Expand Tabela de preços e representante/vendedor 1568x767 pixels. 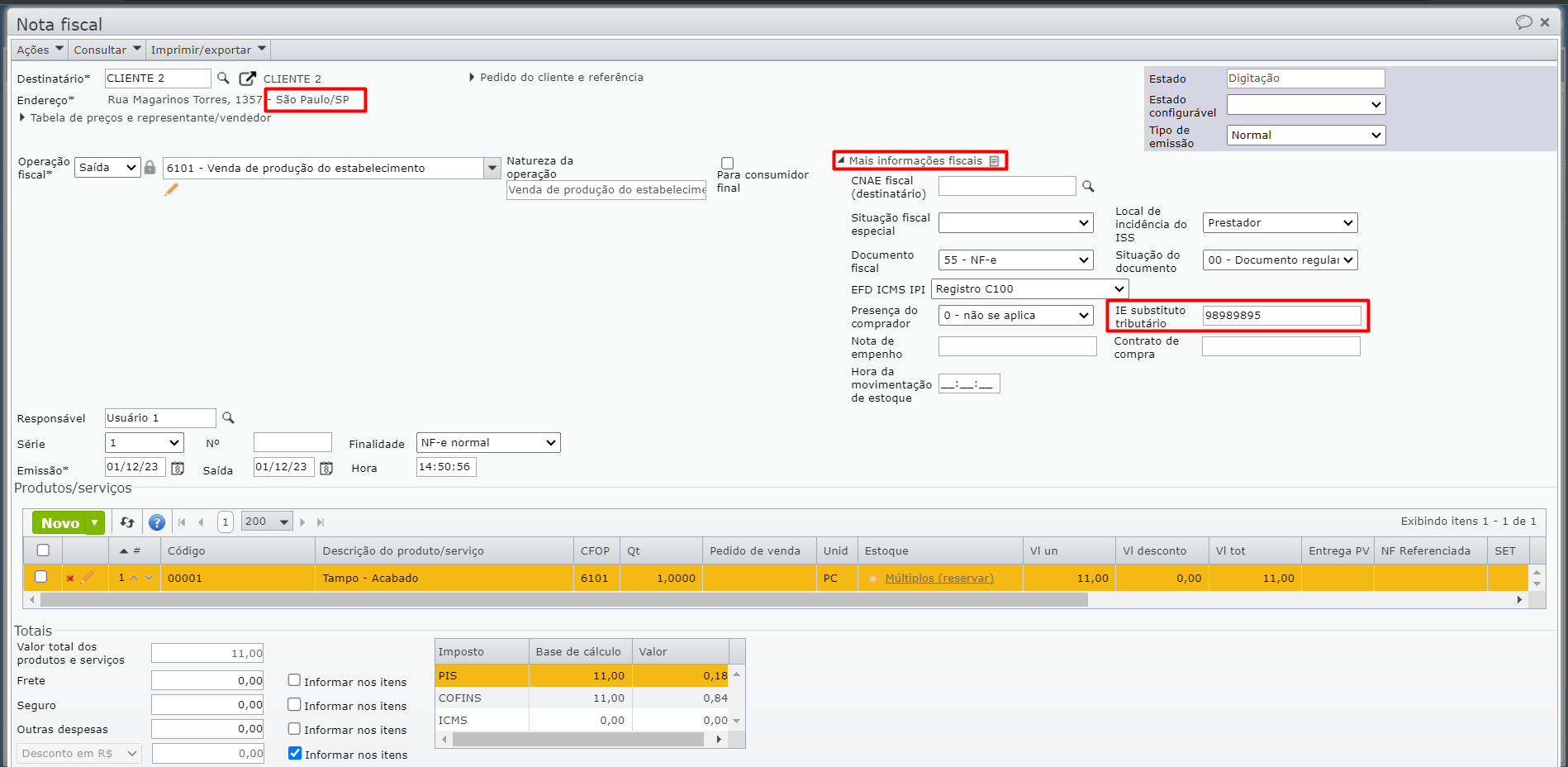[x=145, y=118]
